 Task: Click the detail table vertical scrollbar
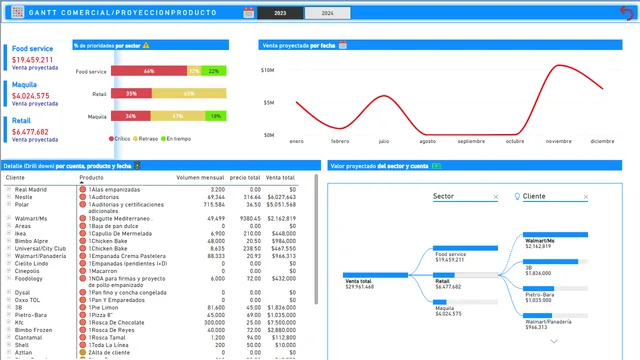pyautogui.click(x=316, y=239)
